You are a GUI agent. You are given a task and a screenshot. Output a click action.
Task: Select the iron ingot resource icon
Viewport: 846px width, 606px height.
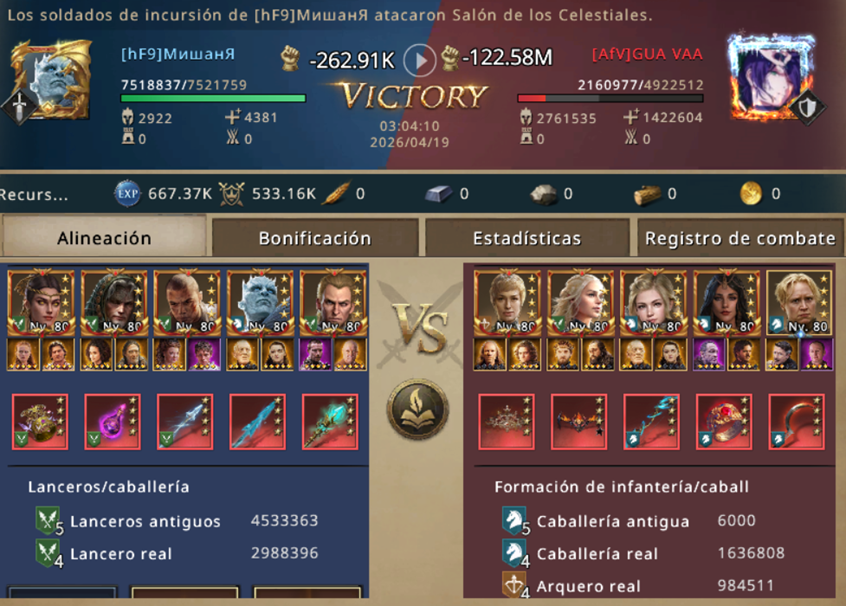tap(439, 194)
